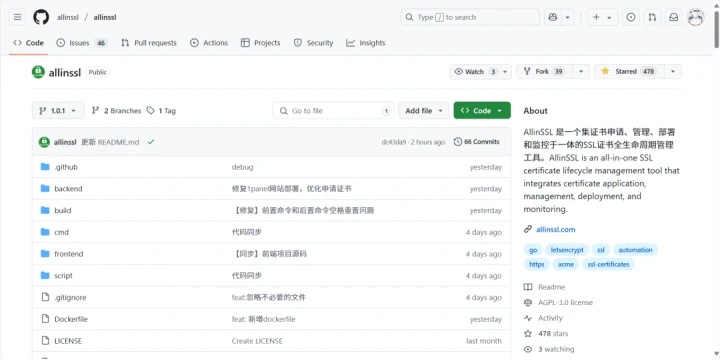The width and height of the screenshot is (720, 360).
Task: Go to GitHub home via Octocat logo
Action: click(x=41, y=17)
